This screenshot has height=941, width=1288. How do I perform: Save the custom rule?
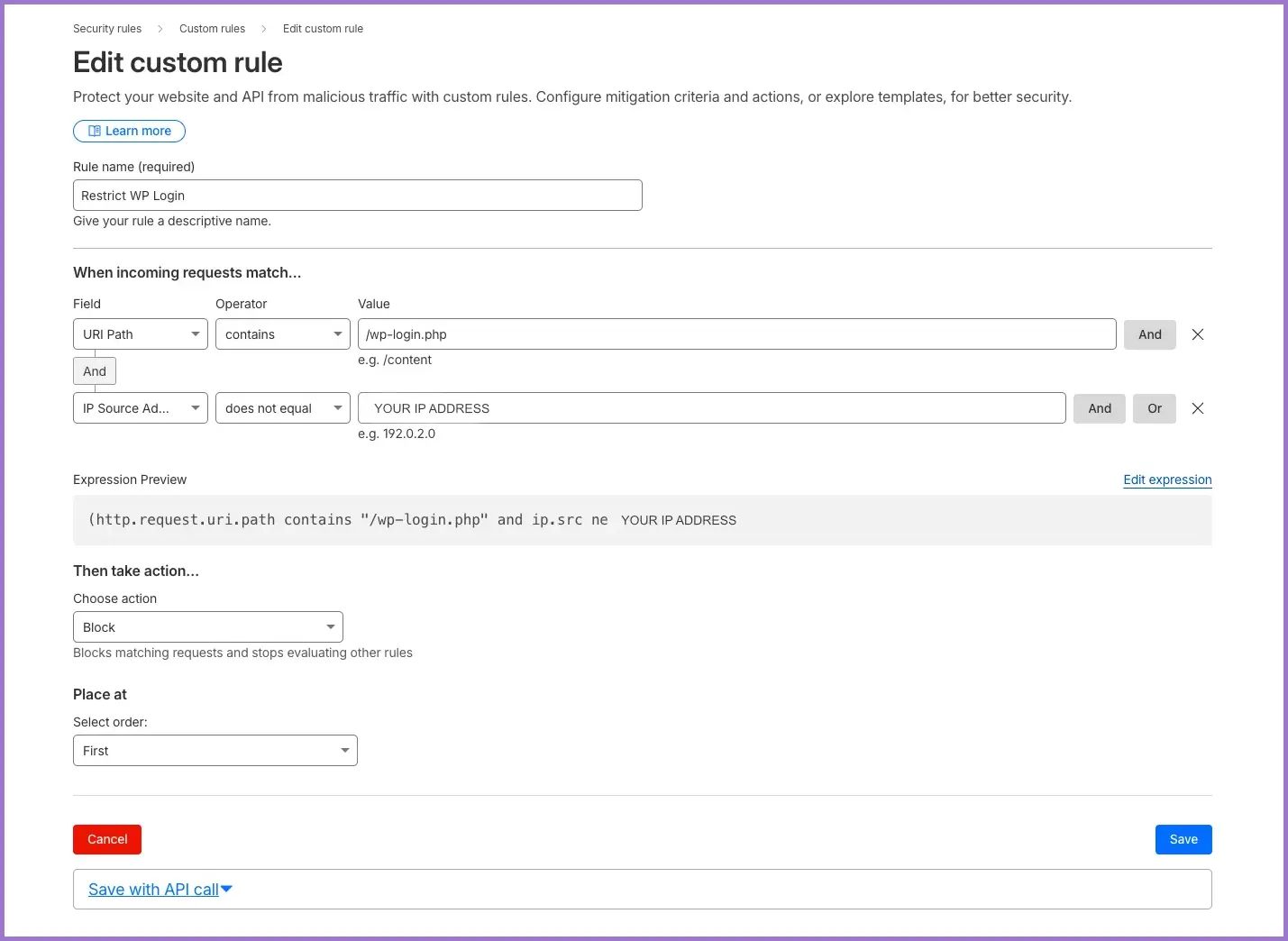1183,839
